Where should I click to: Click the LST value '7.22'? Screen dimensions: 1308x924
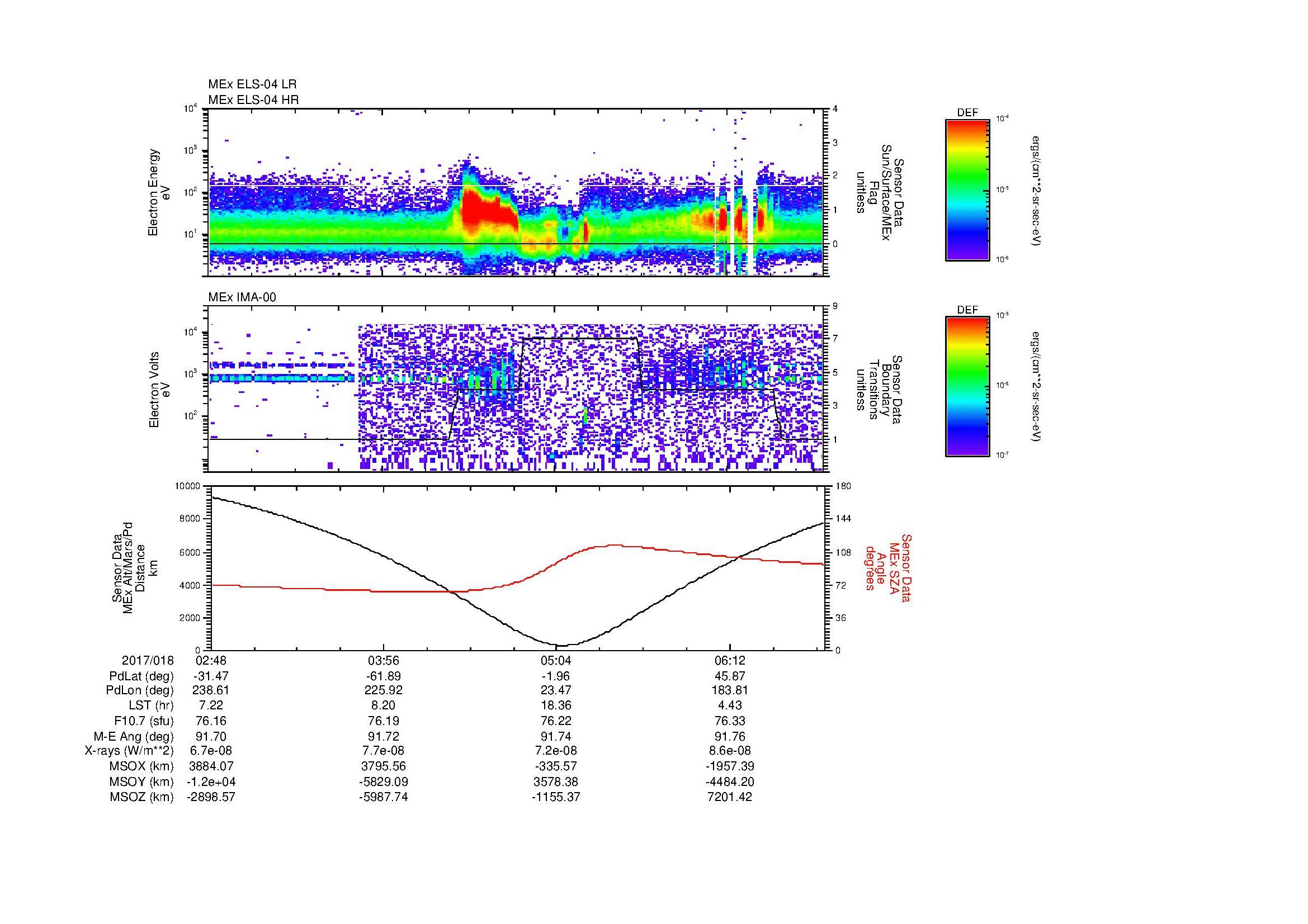pyautogui.click(x=211, y=706)
